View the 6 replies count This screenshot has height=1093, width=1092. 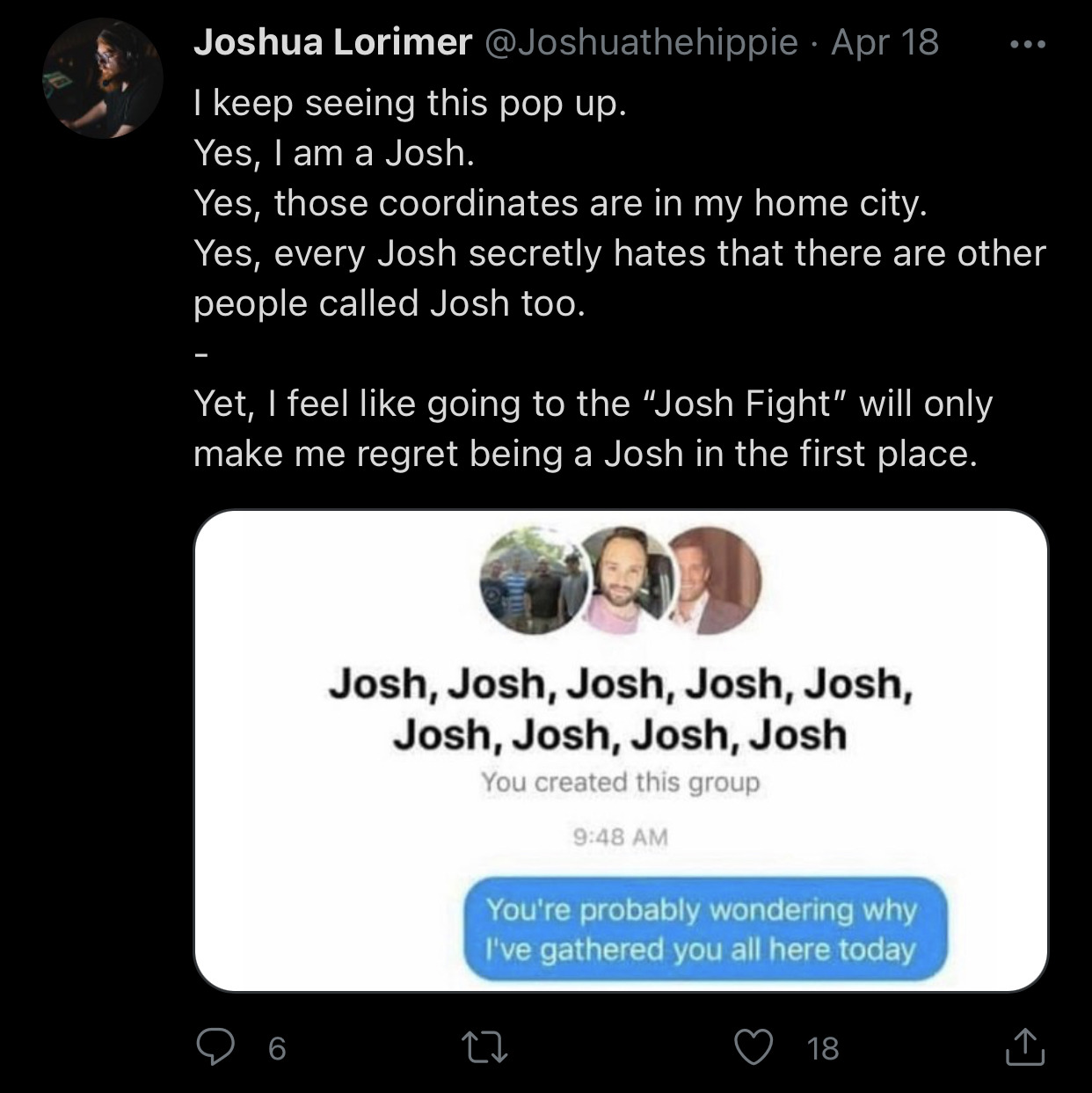pyautogui.click(x=276, y=1048)
